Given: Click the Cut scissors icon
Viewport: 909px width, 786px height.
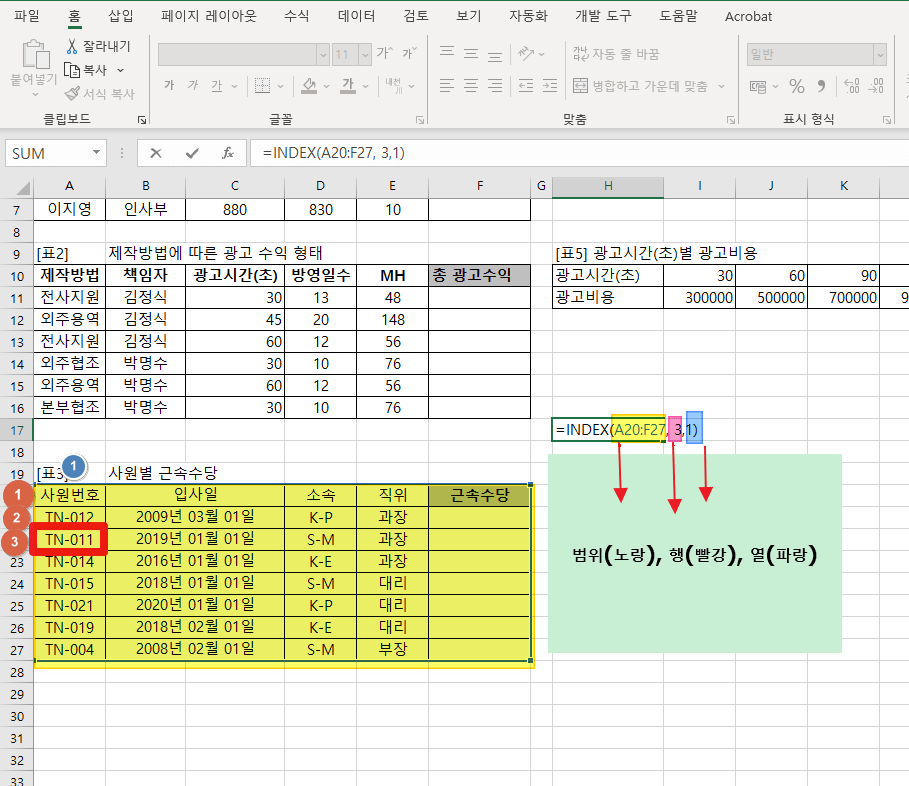Looking at the screenshot, I should 72,46.
